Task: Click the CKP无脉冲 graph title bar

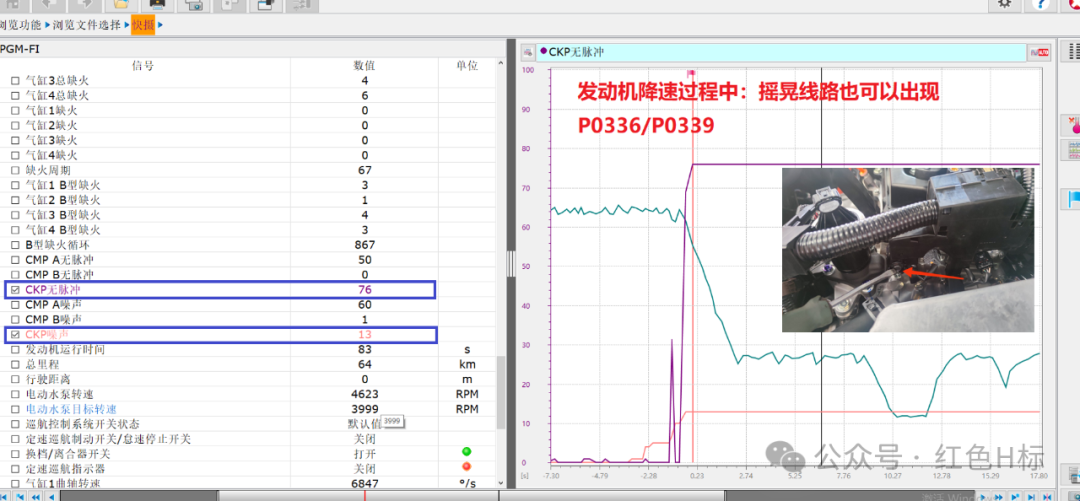Action: tap(782, 52)
